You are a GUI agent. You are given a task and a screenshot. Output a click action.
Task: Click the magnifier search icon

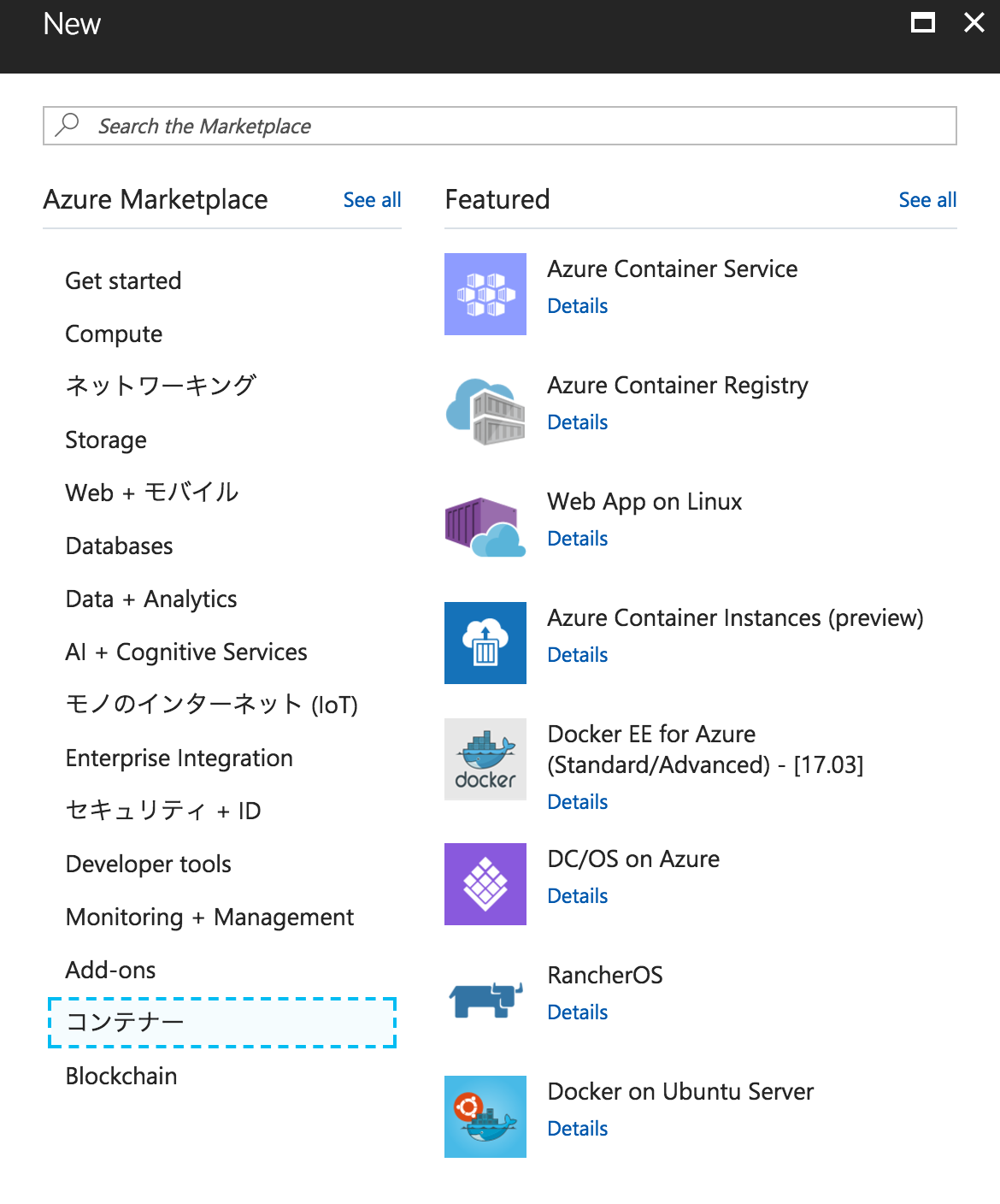click(x=67, y=126)
